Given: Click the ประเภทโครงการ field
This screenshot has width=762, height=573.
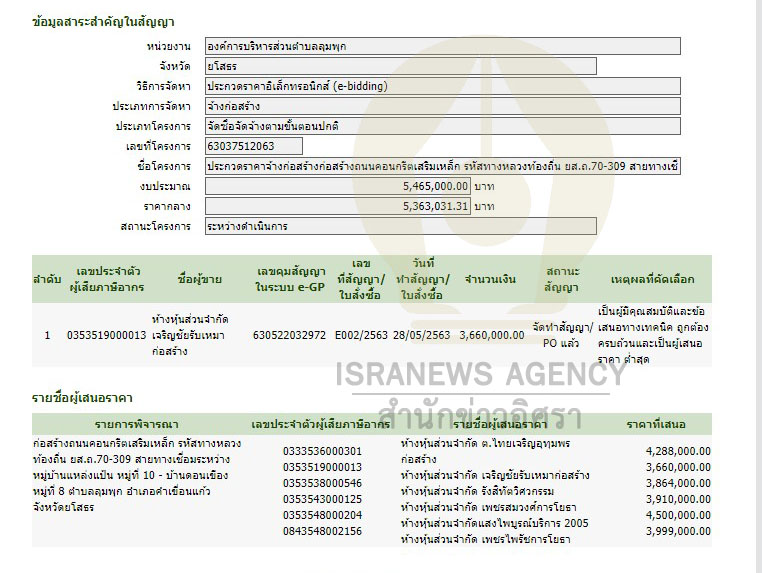Looking at the screenshot, I should point(442,126).
